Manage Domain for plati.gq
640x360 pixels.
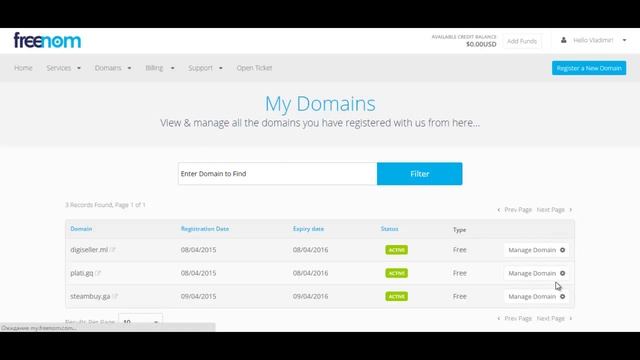(x=536, y=273)
